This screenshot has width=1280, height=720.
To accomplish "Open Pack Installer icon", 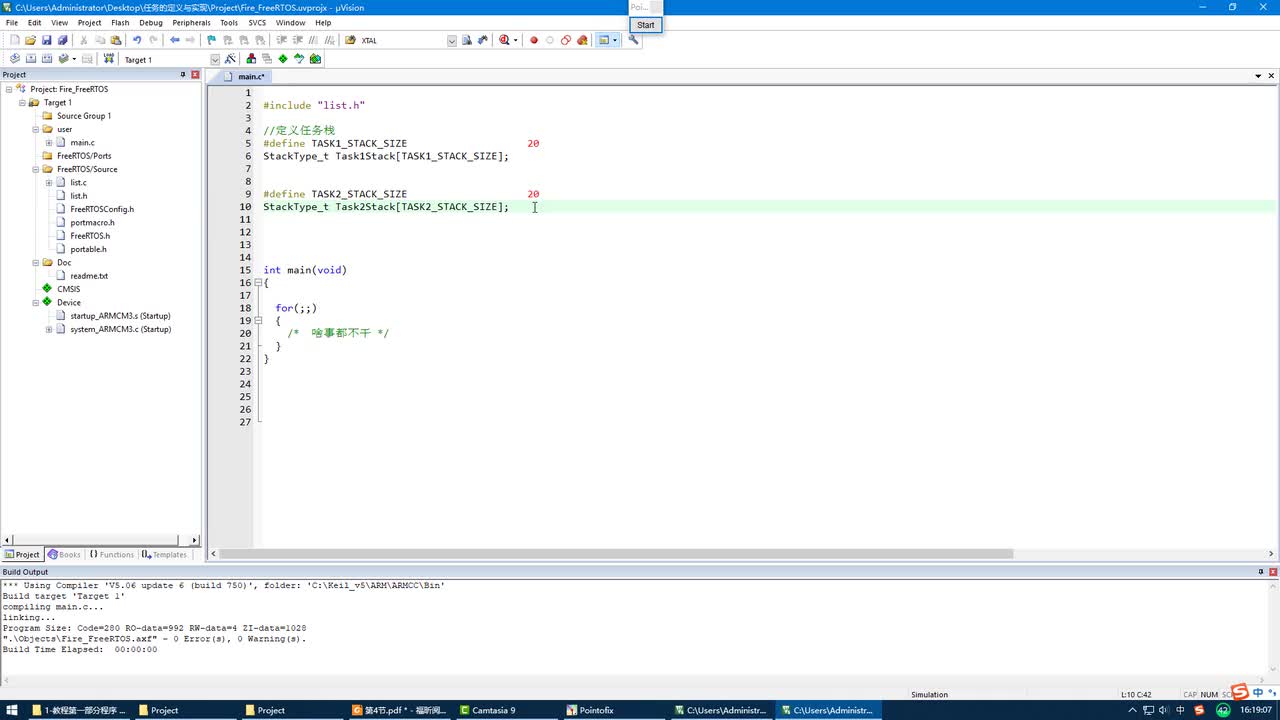I will 315,59.
